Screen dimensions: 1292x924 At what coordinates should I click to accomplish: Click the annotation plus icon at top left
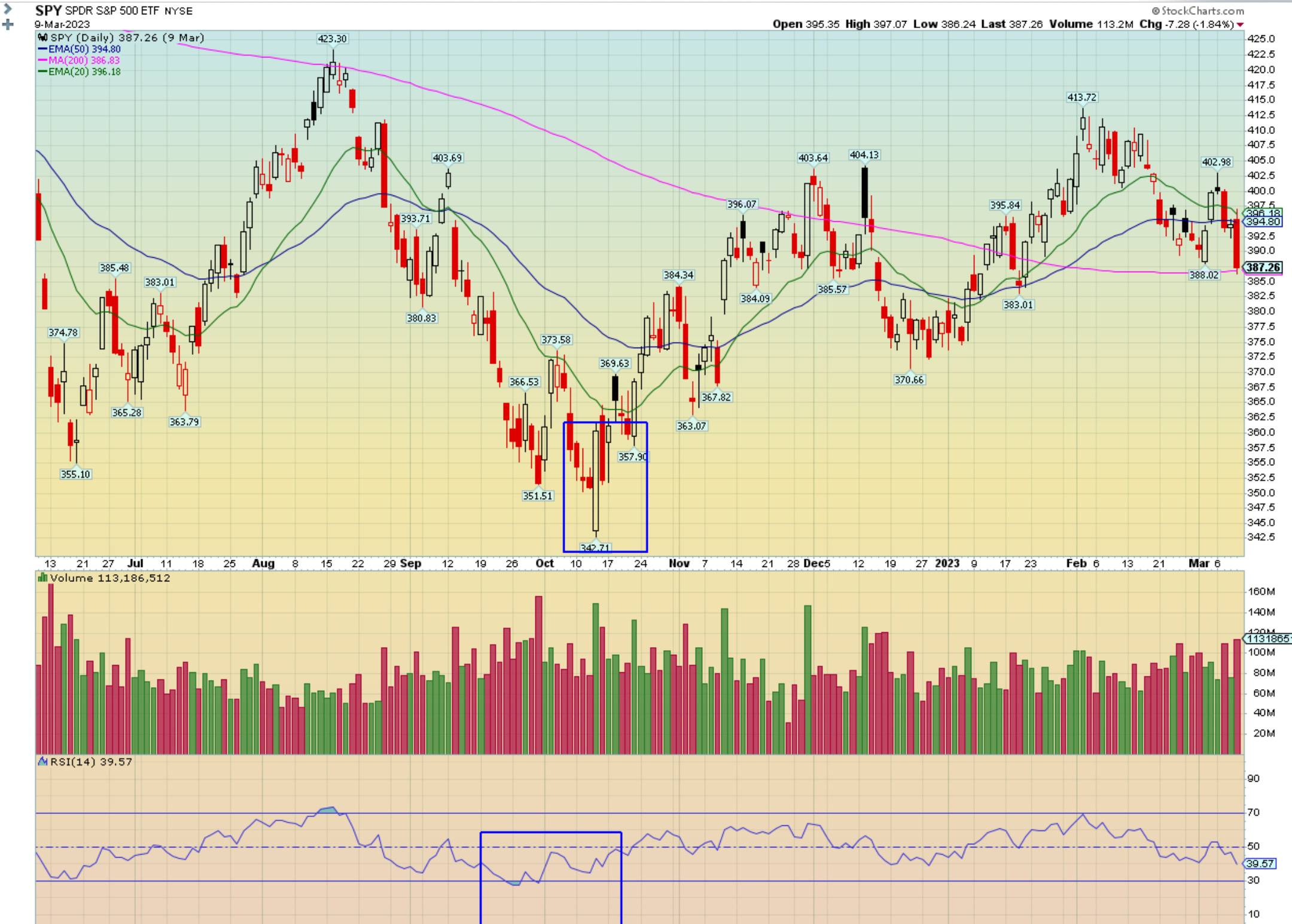(7, 25)
